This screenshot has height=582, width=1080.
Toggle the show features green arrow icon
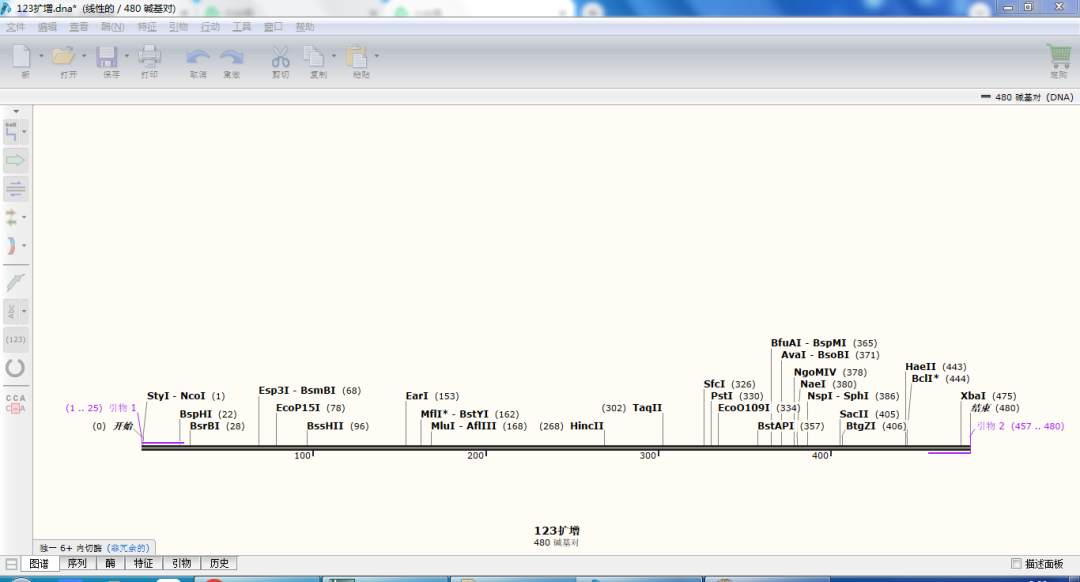pyautogui.click(x=15, y=160)
